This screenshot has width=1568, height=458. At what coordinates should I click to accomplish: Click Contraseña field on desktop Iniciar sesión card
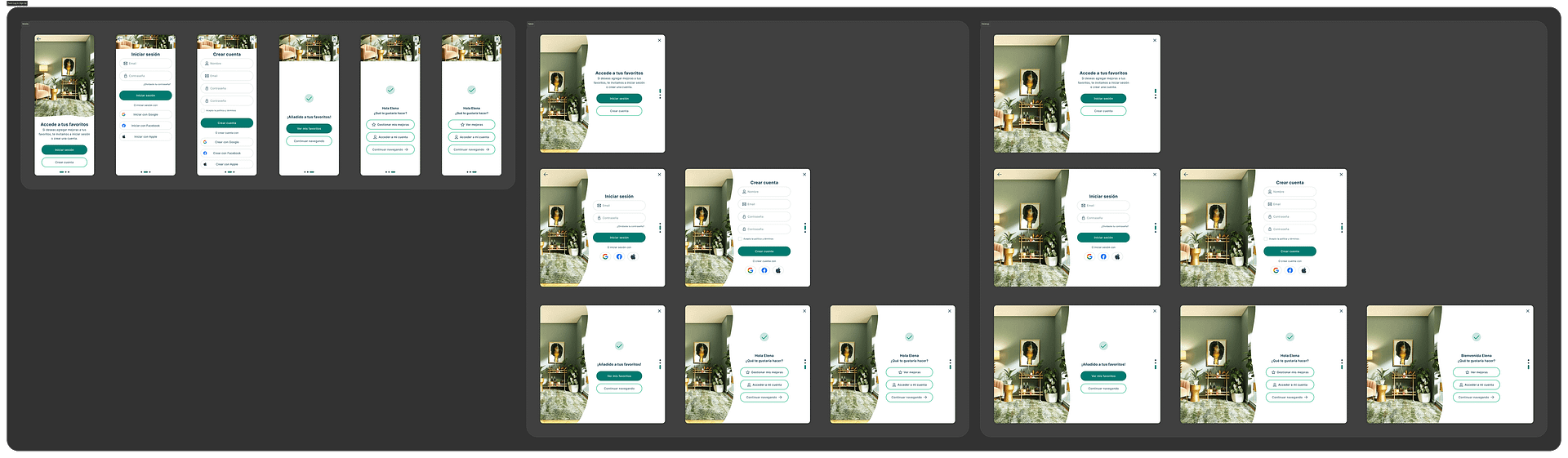[1103, 218]
